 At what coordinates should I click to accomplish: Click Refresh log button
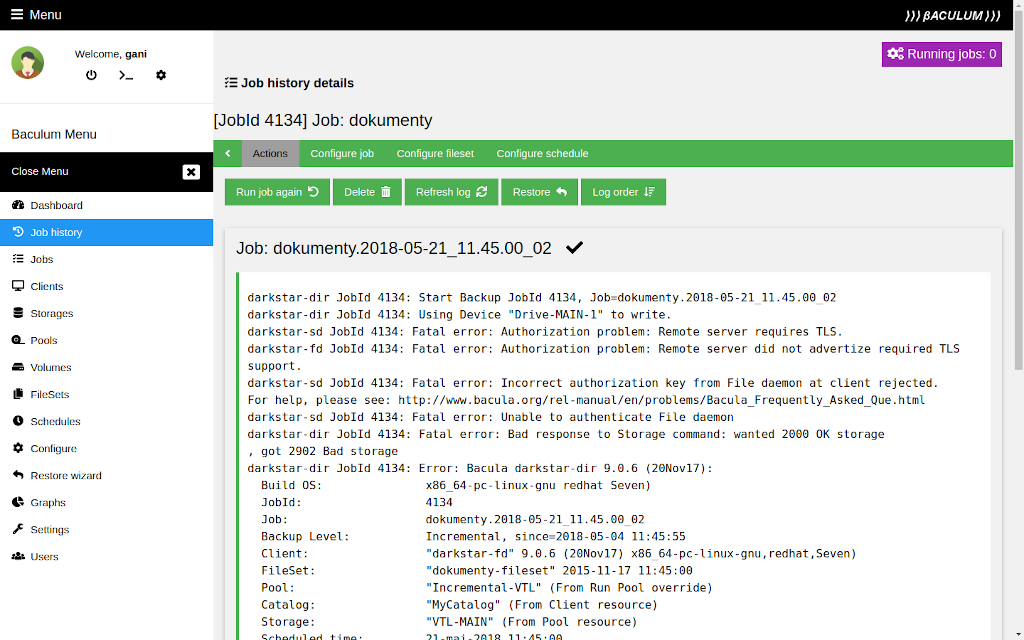tap(451, 192)
